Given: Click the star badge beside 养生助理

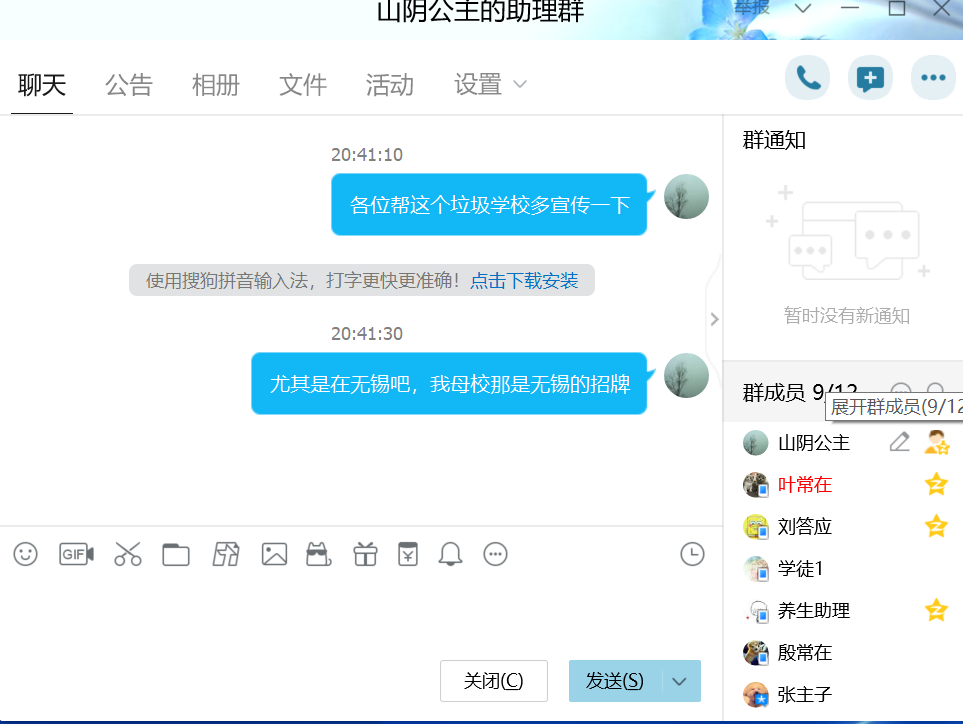Looking at the screenshot, I should click(x=937, y=610).
